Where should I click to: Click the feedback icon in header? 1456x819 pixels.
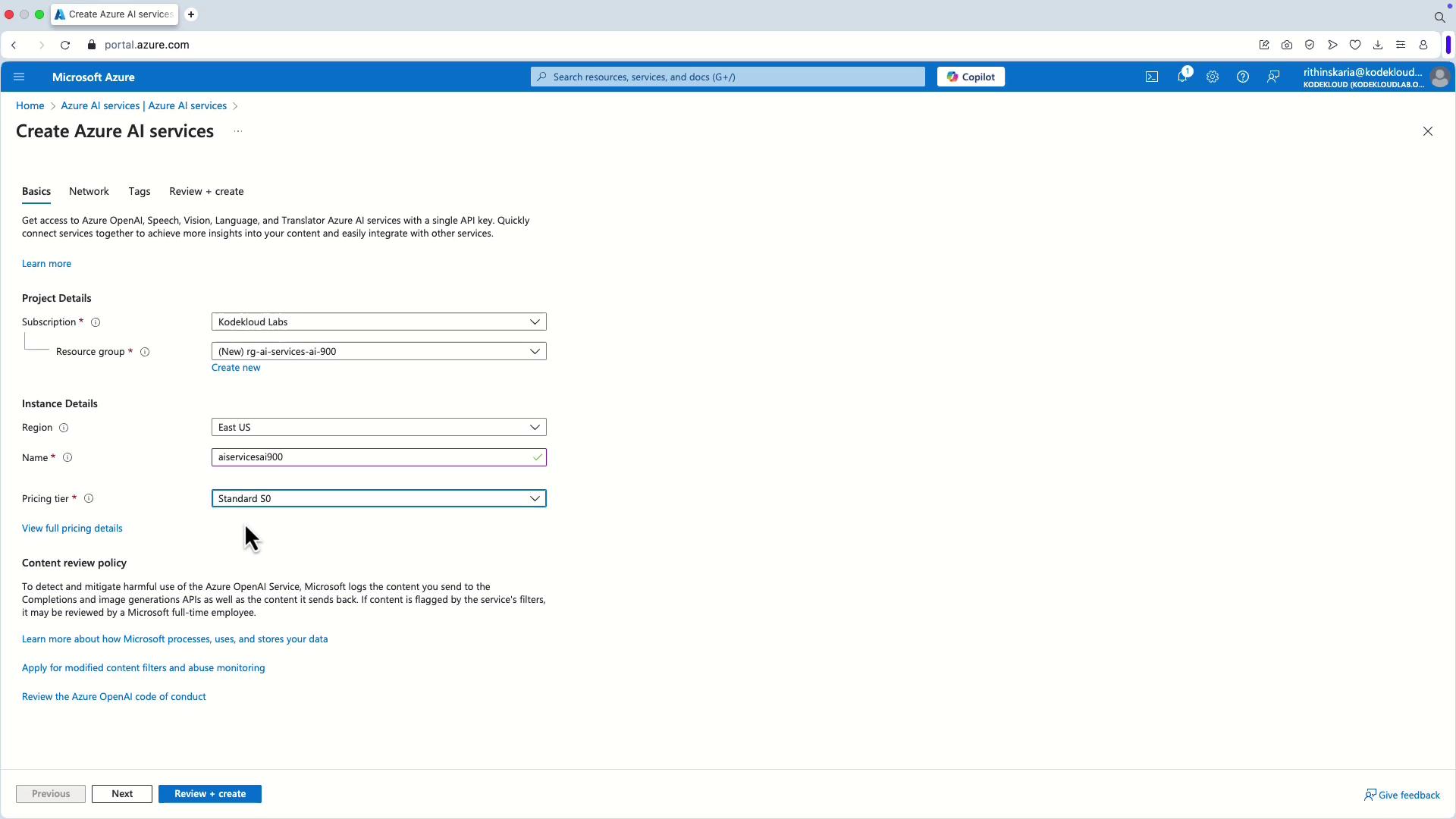coord(1272,77)
